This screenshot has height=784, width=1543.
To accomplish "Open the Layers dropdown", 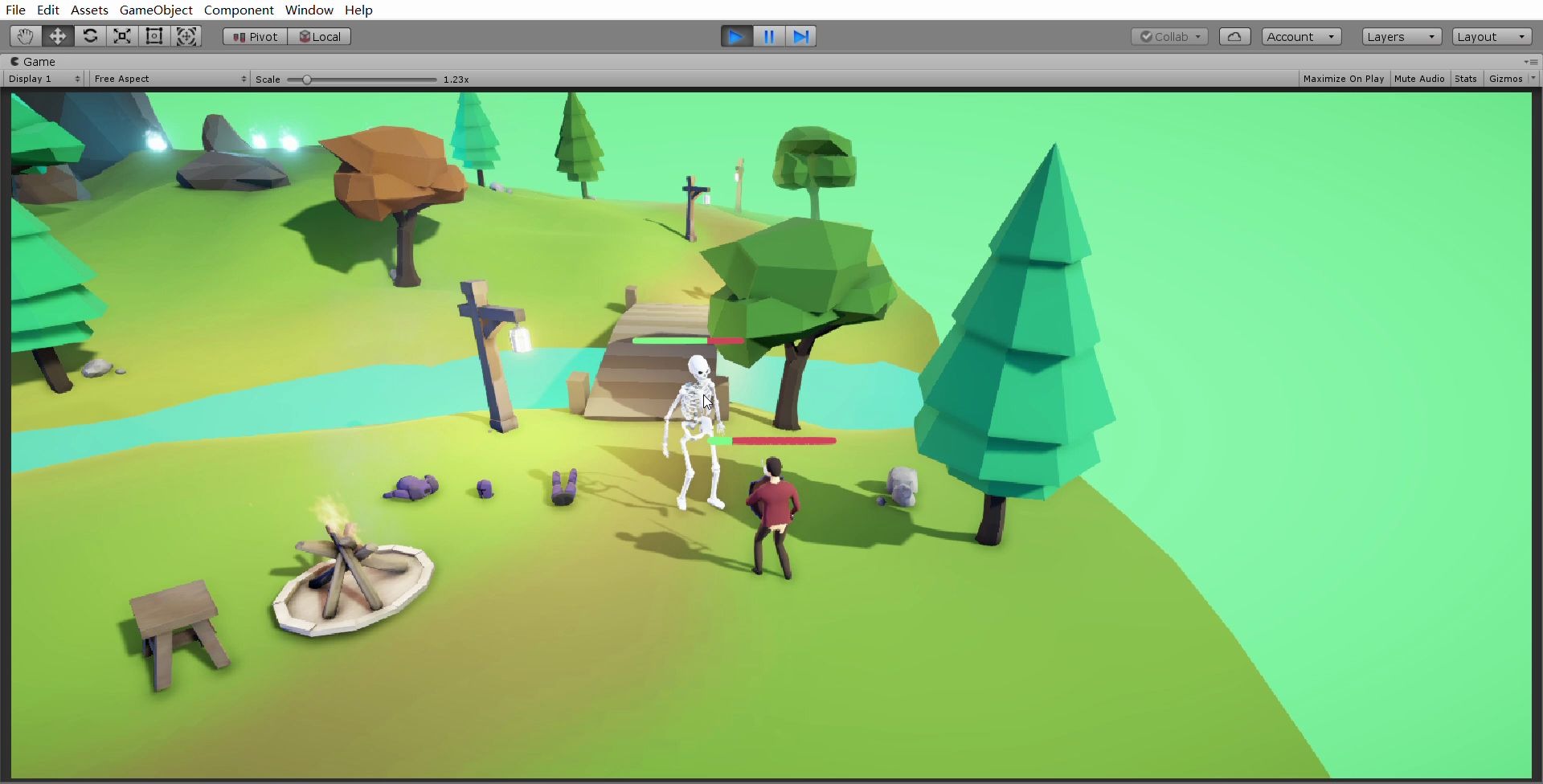I will point(1400,36).
